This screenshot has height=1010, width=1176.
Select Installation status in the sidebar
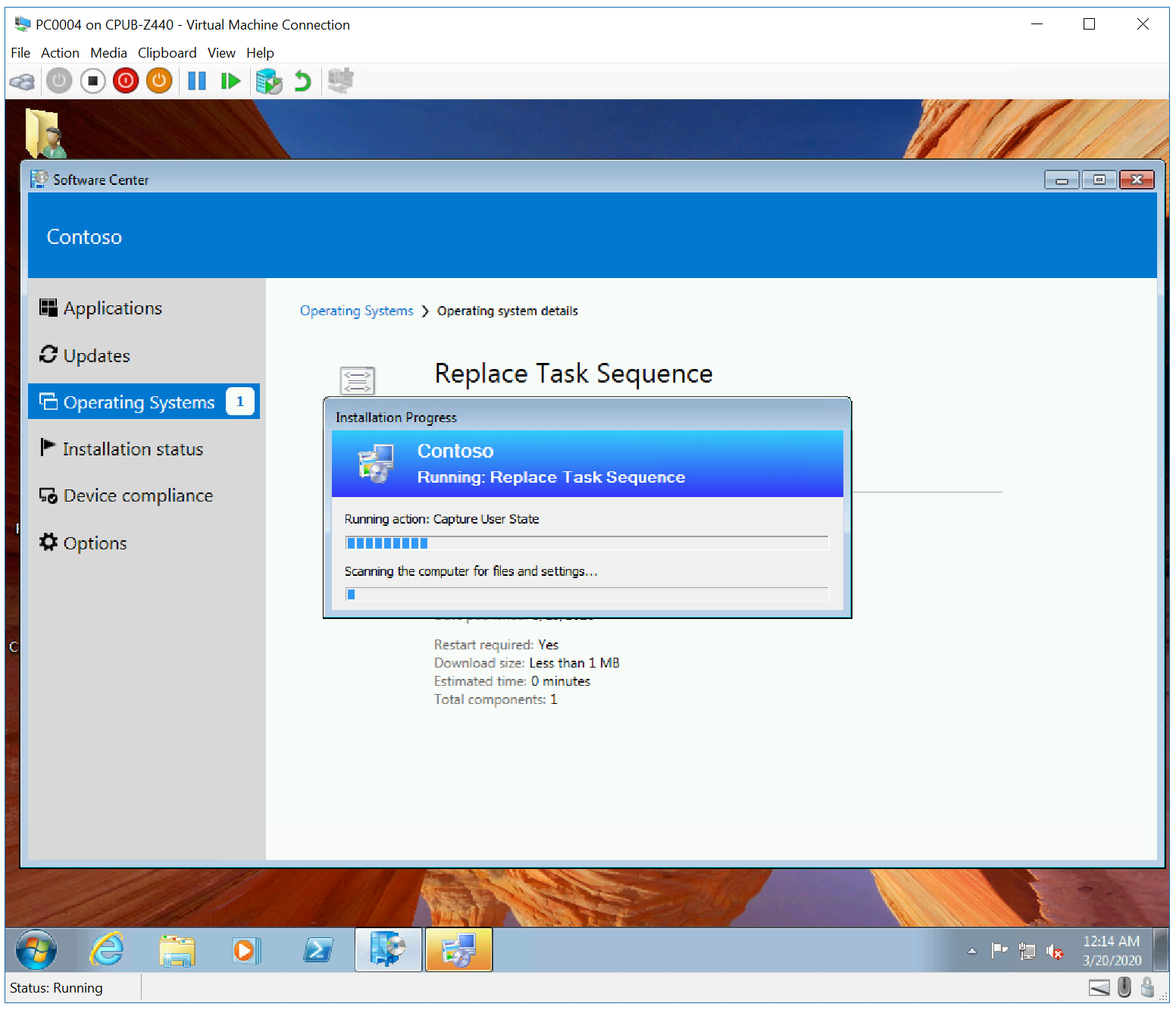pyautogui.click(x=133, y=449)
